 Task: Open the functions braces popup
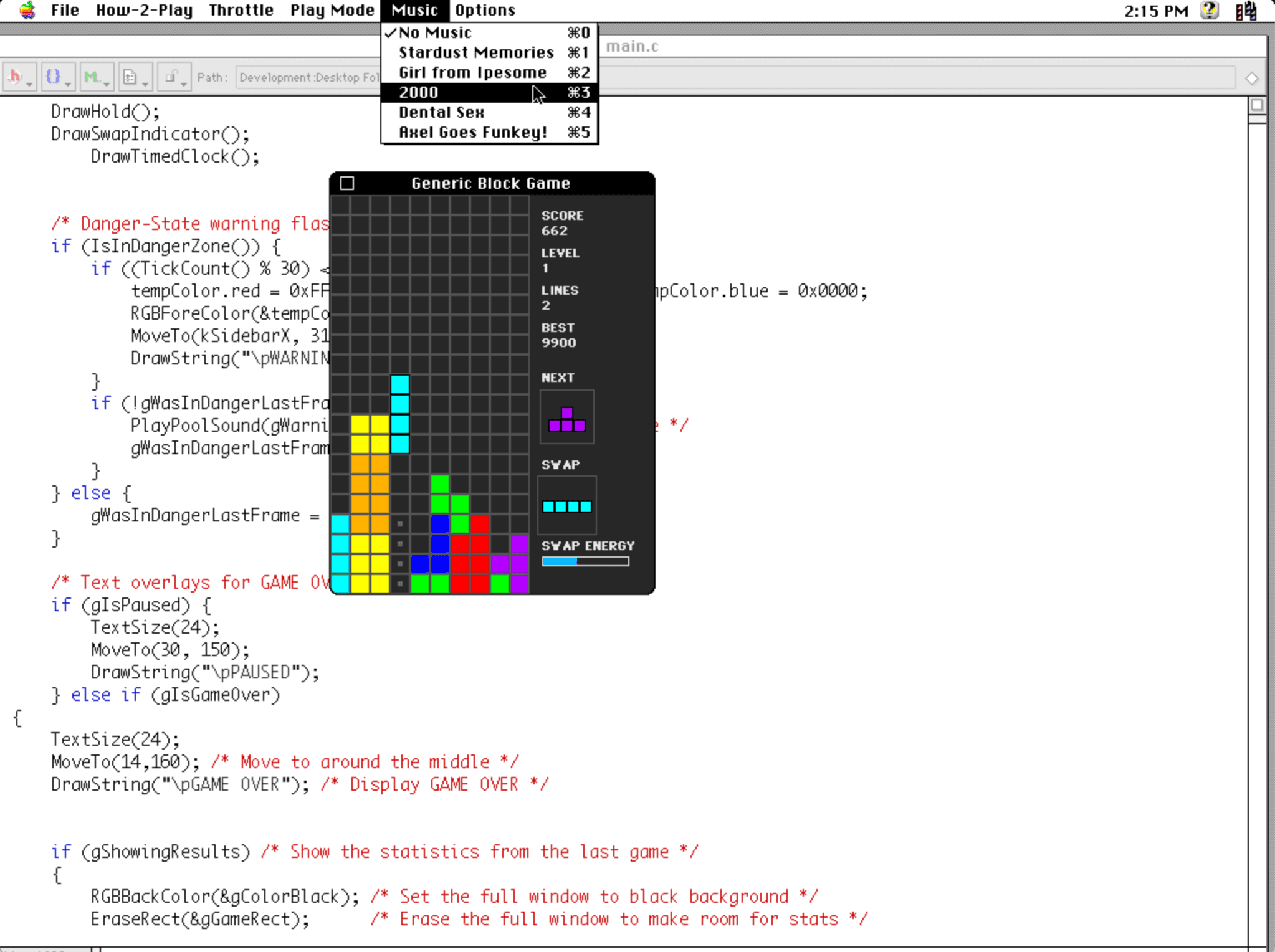coord(58,77)
